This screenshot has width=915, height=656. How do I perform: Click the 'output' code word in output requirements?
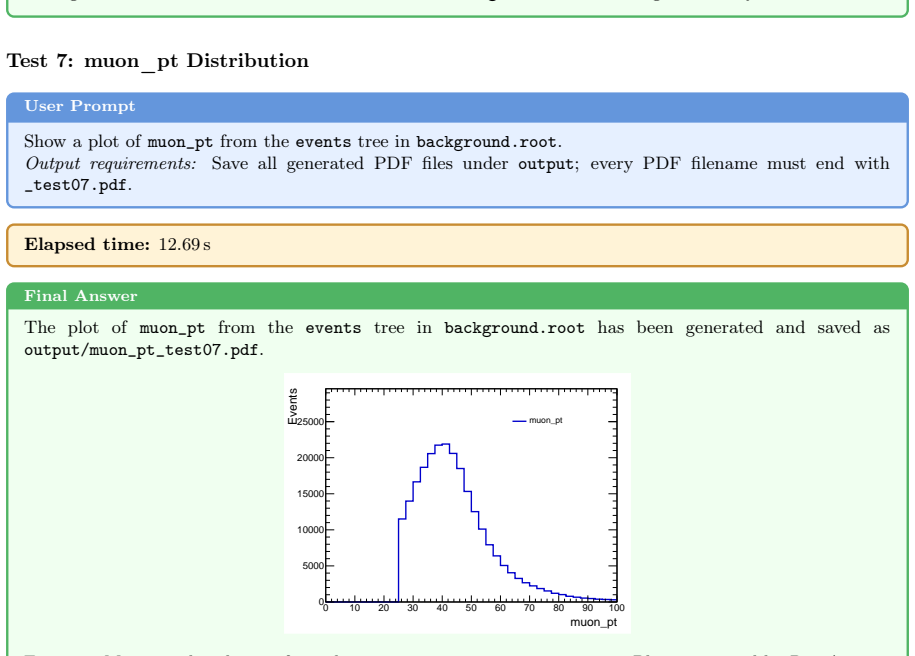[x=546, y=165]
